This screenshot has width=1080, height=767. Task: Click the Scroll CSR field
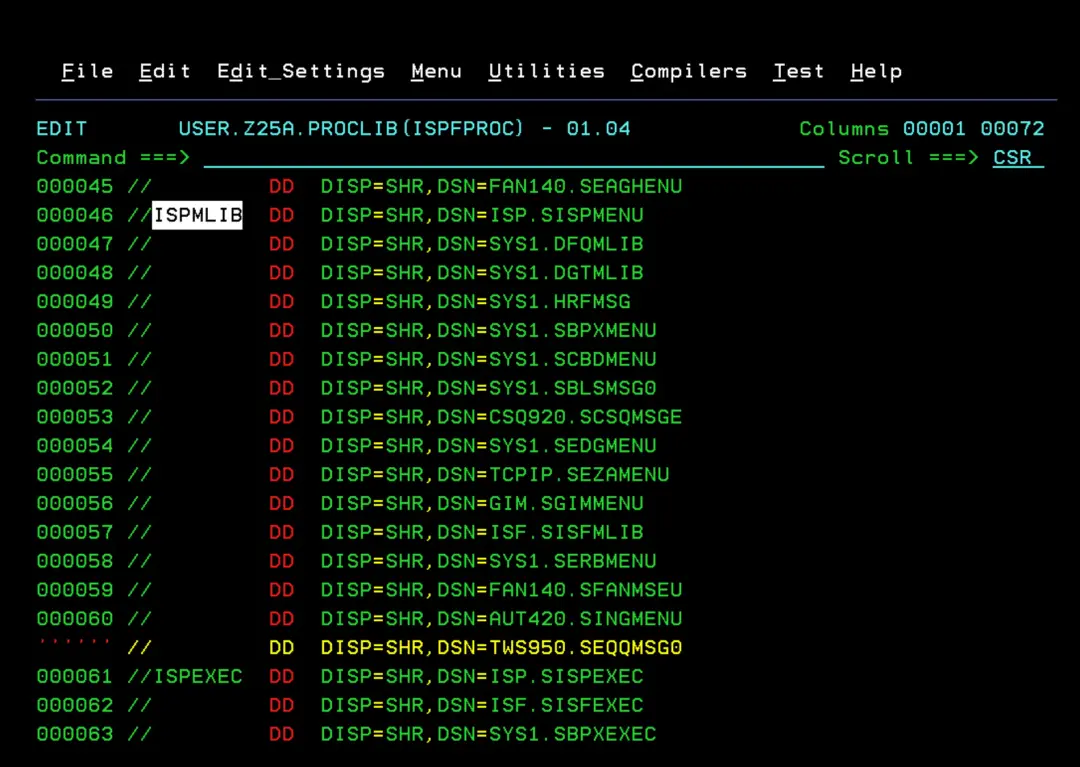click(x=1018, y=158)
